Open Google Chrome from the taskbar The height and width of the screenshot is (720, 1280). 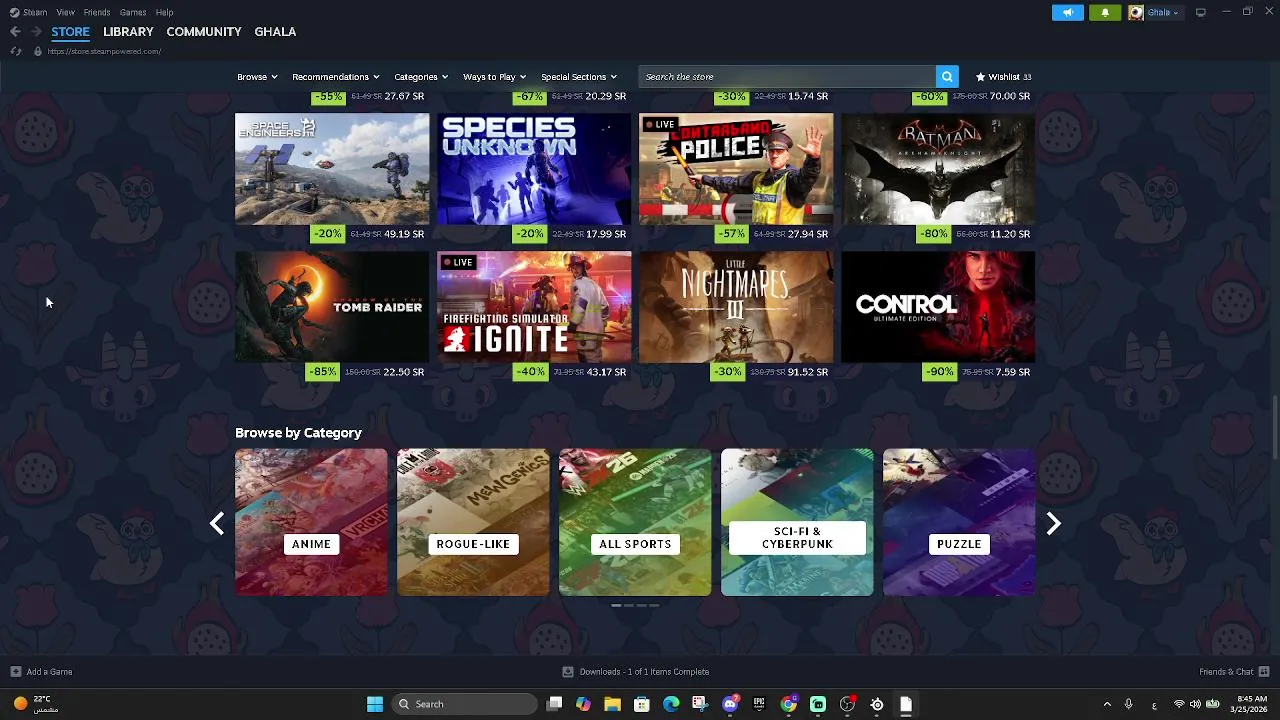(x=789, y=704)
